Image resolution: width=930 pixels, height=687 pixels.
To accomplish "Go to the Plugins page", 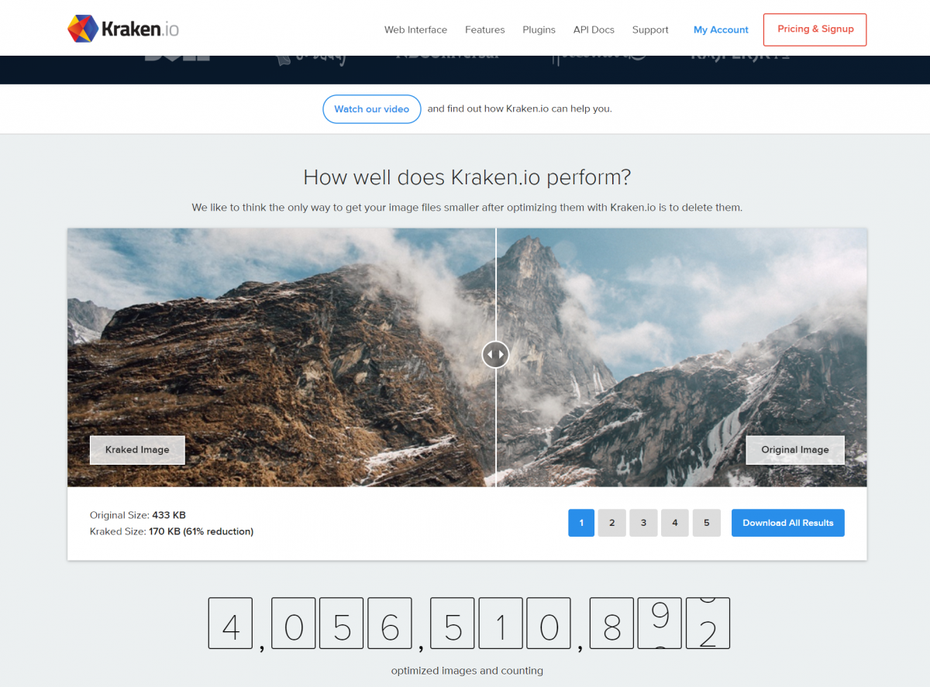I will coord(539,30).
